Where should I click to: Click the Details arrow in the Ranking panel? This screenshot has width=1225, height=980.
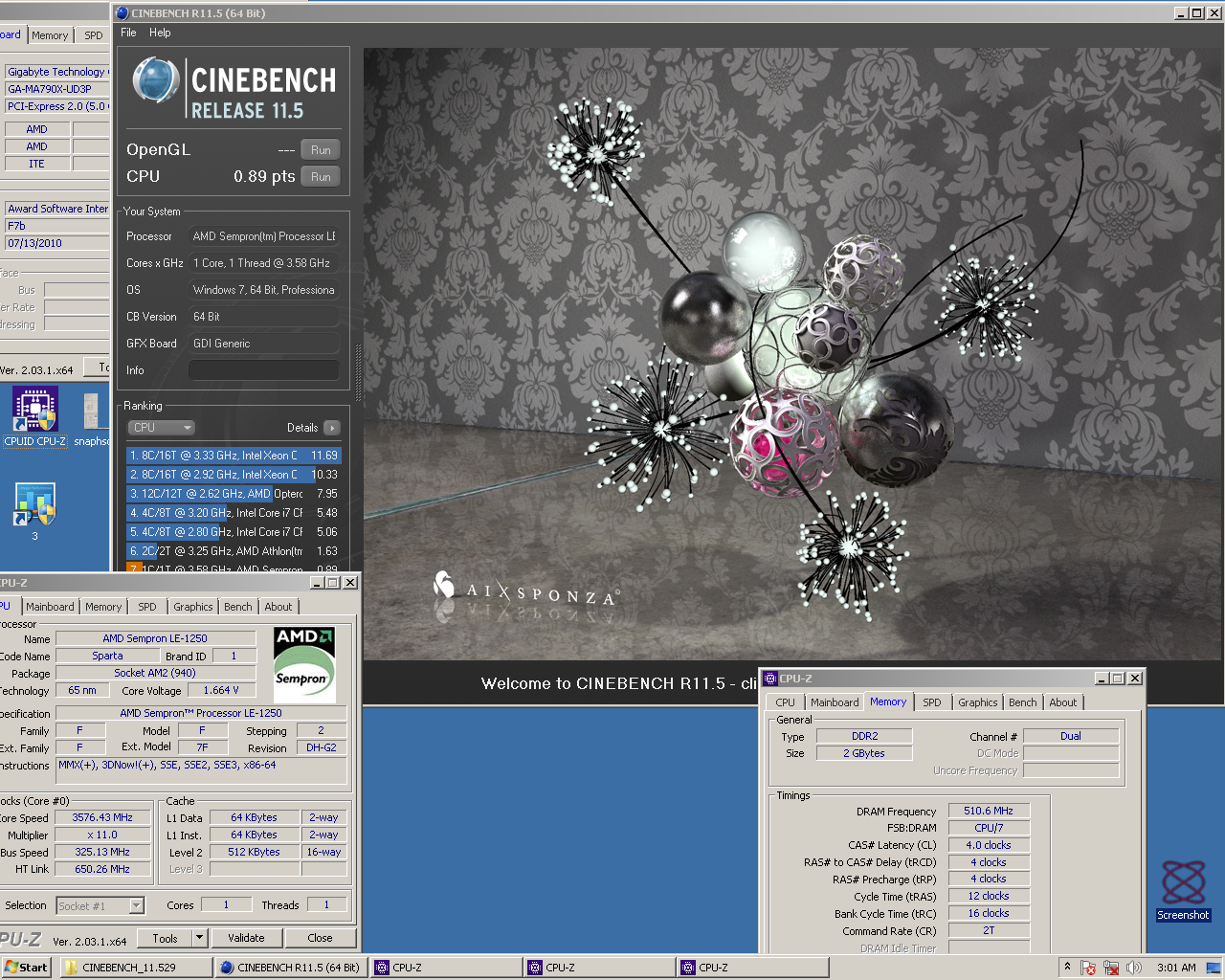331,428
